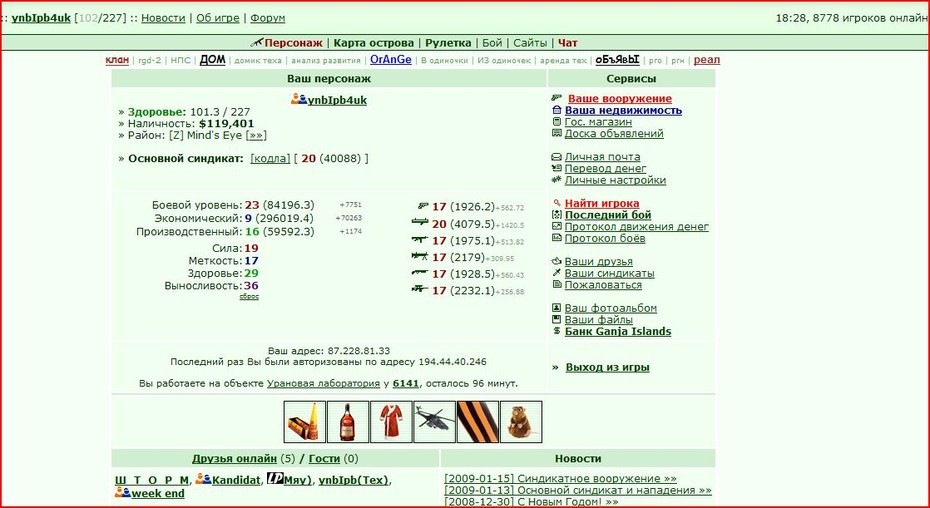This screenshot has height=508, width=930.
Task: Click the icon beside Ваш фотоальбом
Action: pos(556,307)
